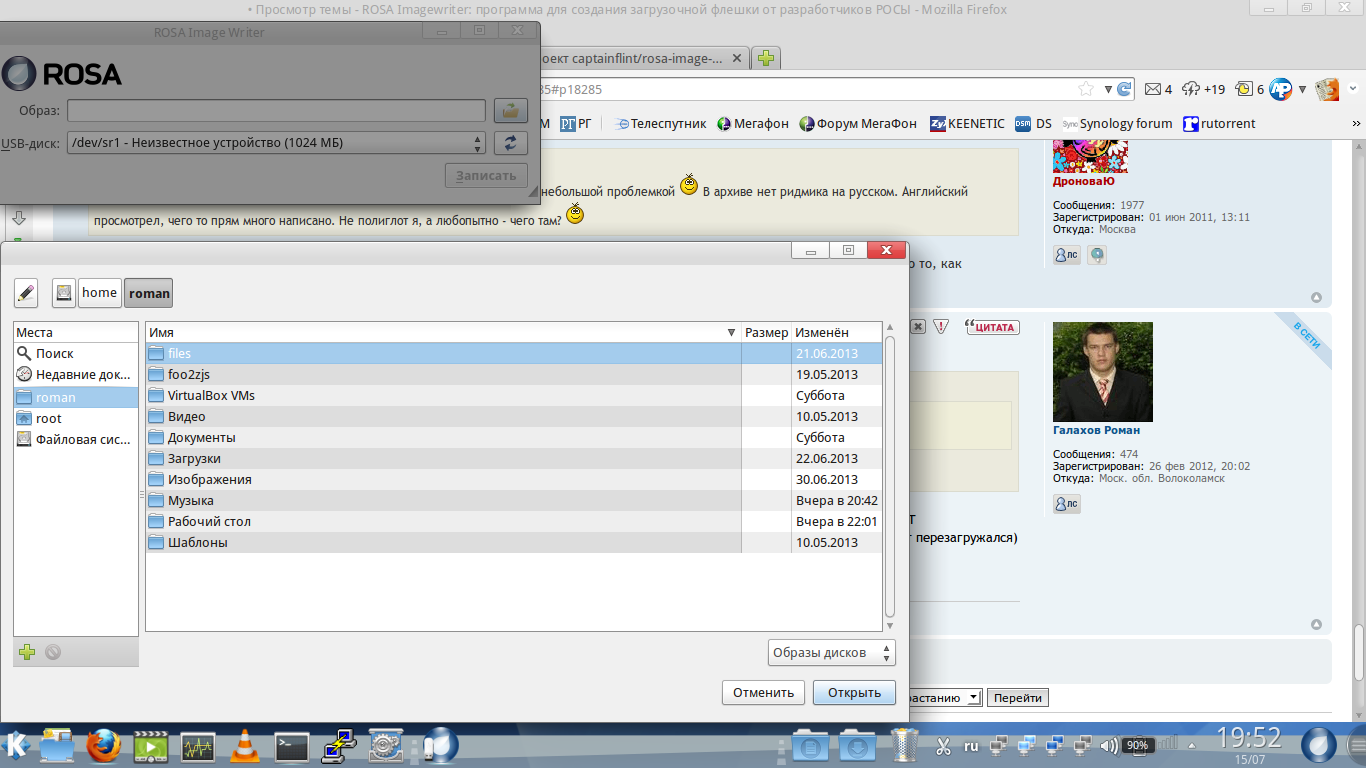Switch keyboard layout via the ru indicator

(971, 746)
